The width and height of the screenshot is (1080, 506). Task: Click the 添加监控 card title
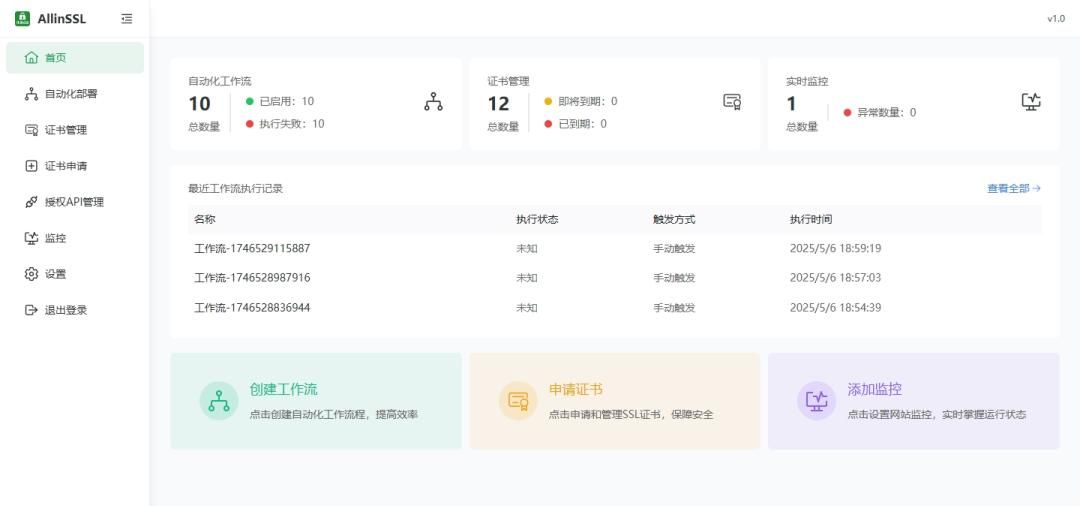click(874, 390)
